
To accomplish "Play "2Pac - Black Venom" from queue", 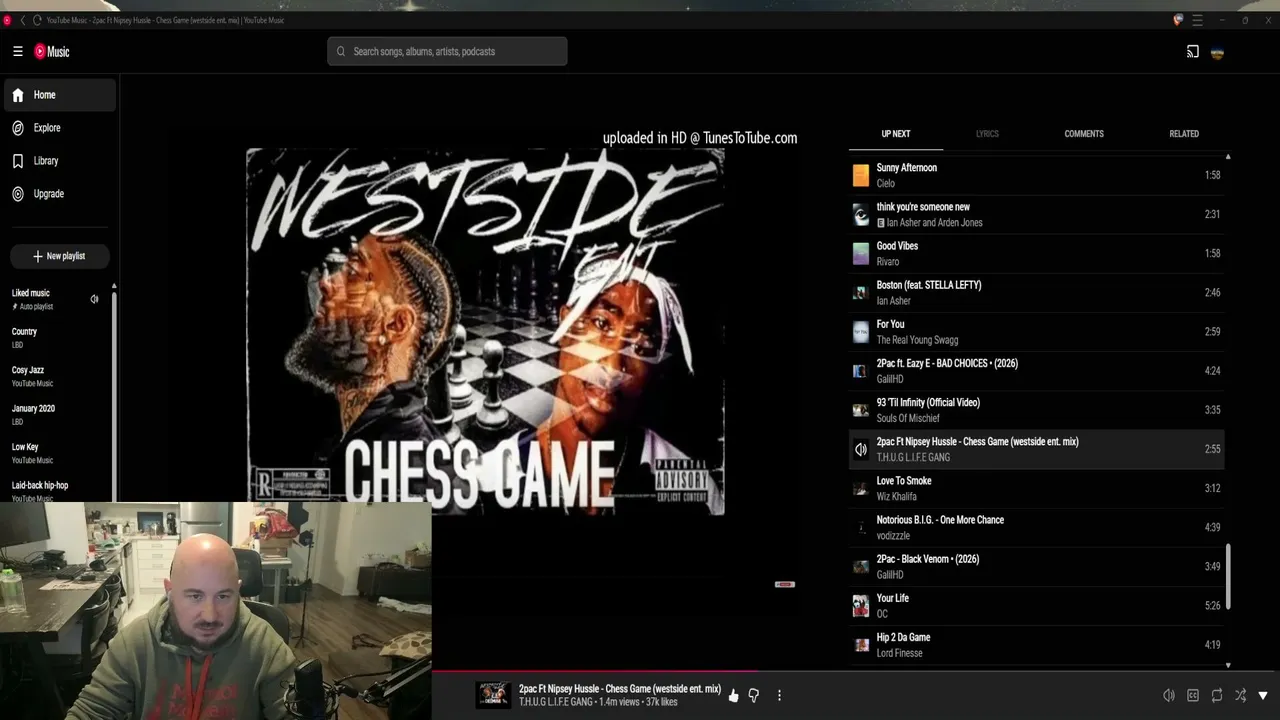I will [x=1036, y=566].
